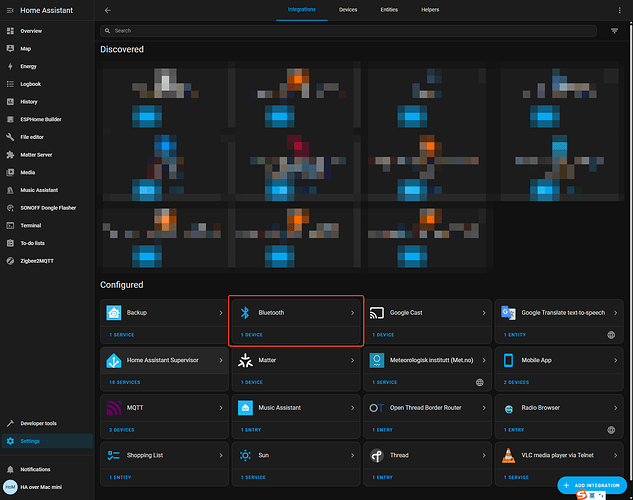Expand the Open Thread Border Router chevron
The height and width of the screenshot is (500, 633).
click(484, 408)
